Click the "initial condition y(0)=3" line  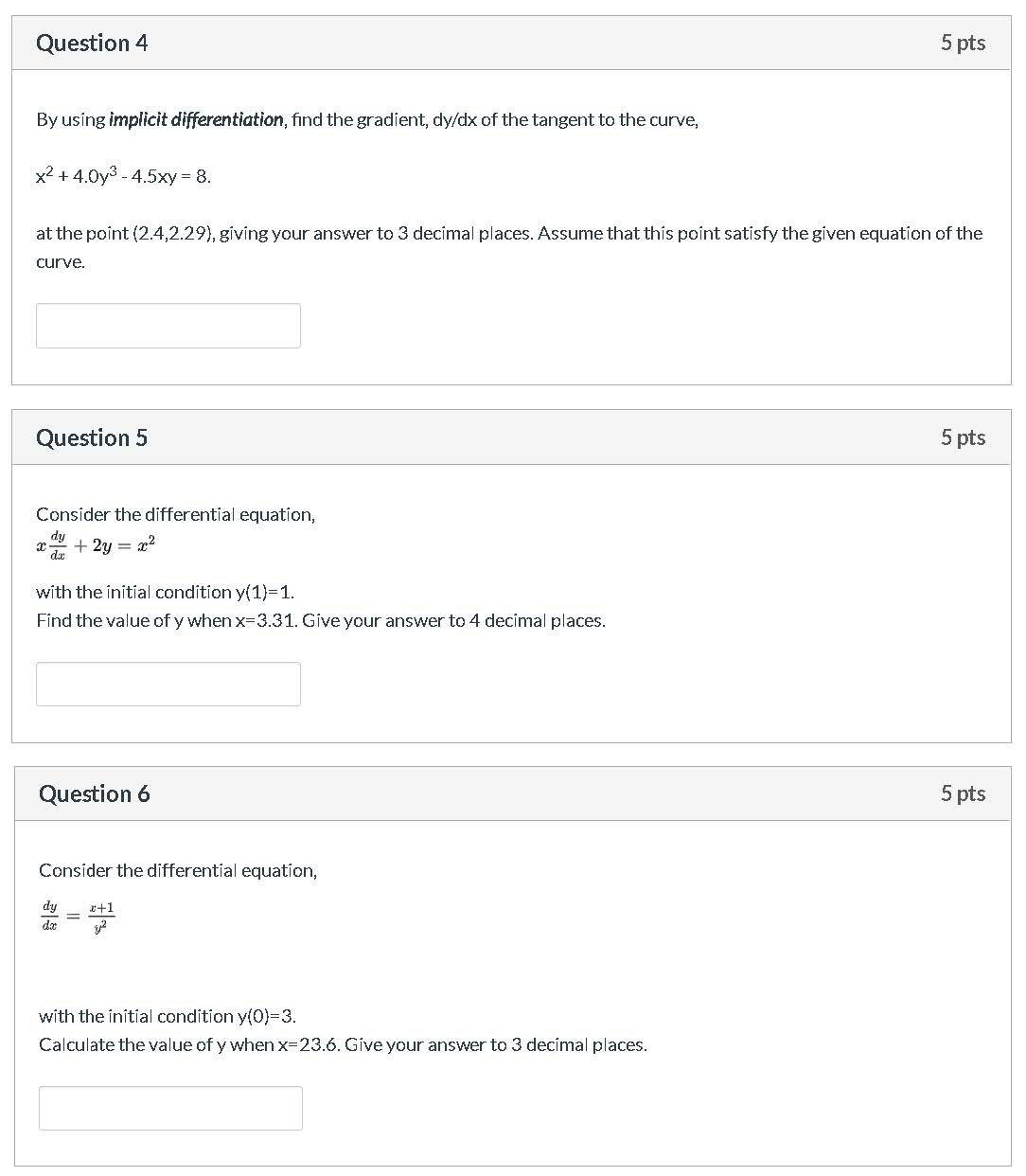(168, 1016)
